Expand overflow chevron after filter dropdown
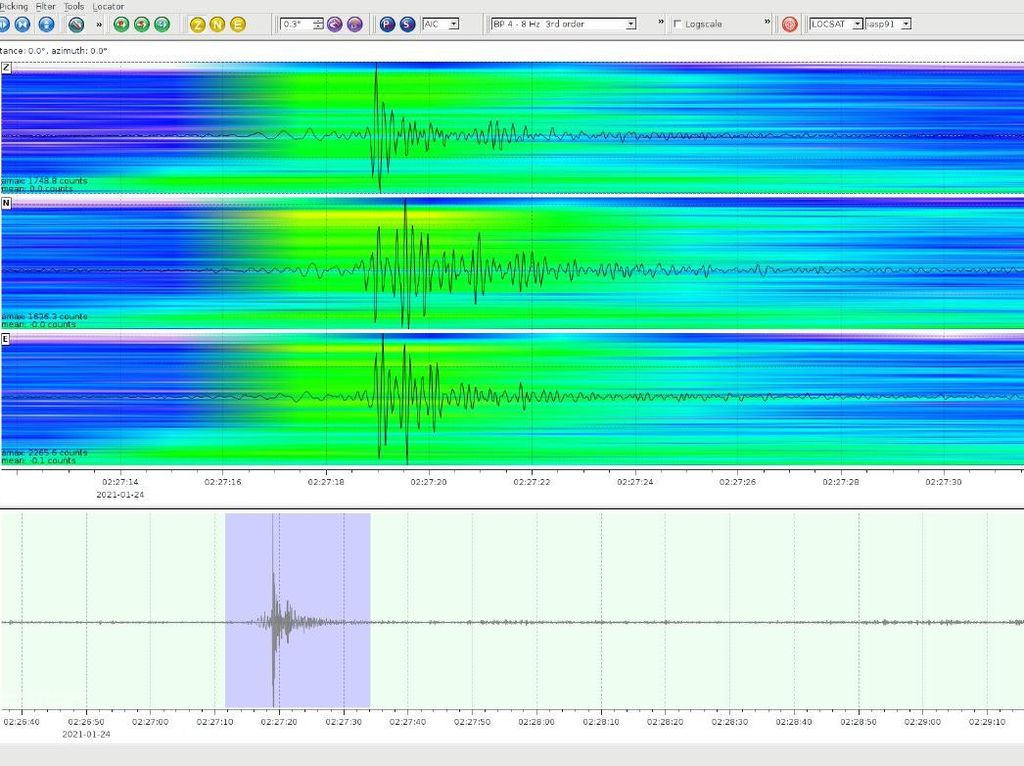Screen dimensions: 1024x766 [661, 22]
